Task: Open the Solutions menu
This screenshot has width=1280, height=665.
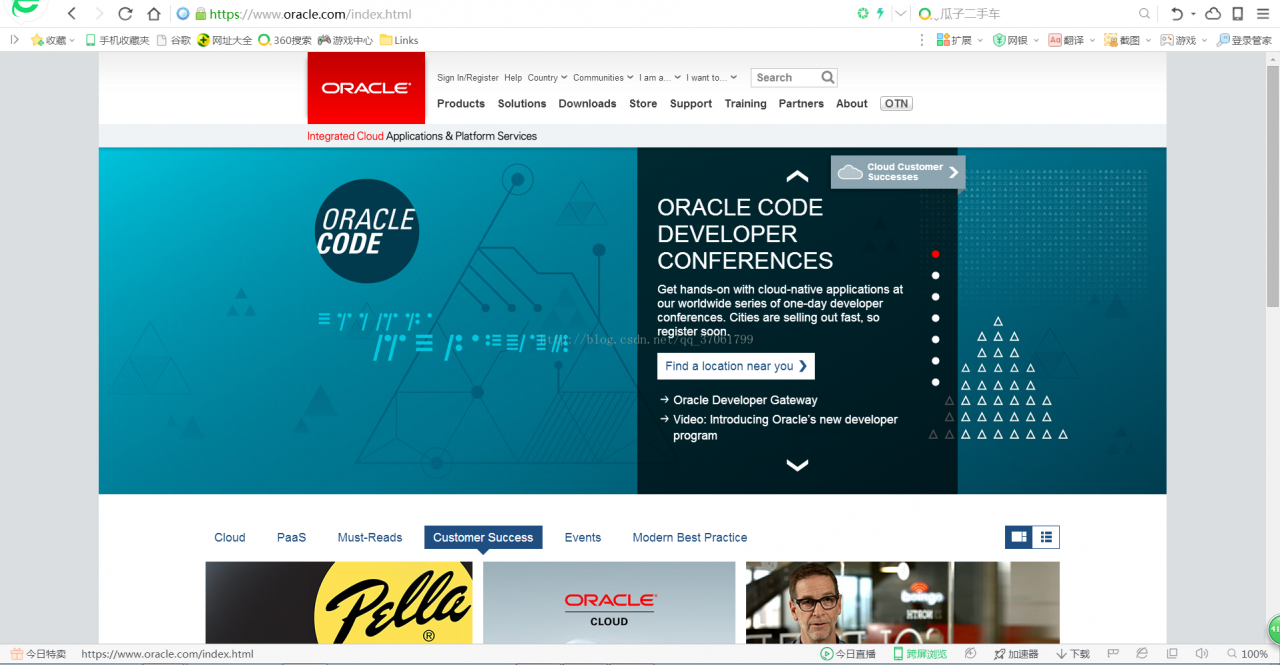Action: pyautogui.click(x=522, y=104)
